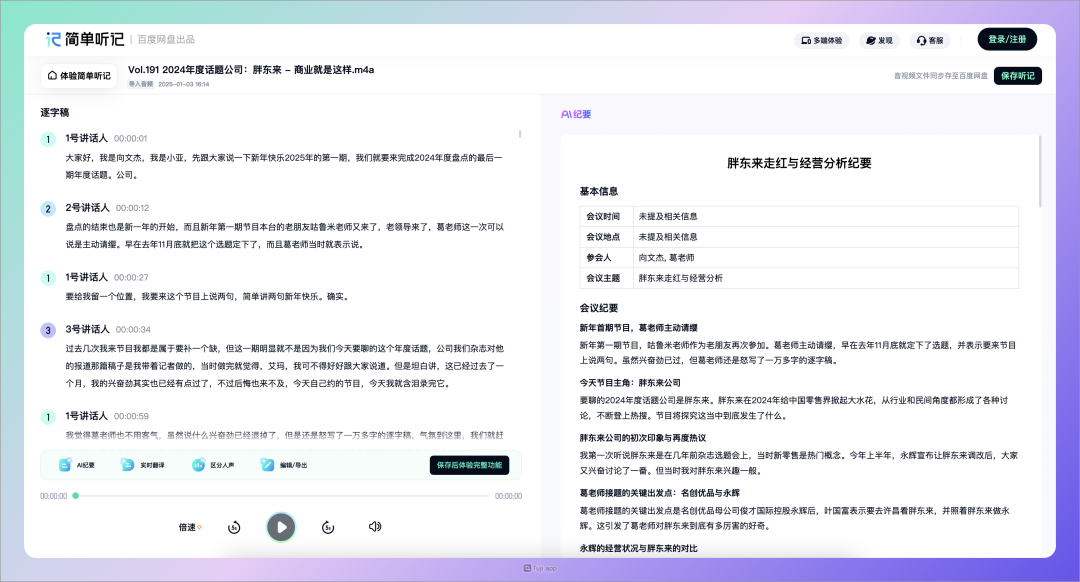Select the 实时翻译 translation icon
1080x582 pixels.
coord(127,465)
